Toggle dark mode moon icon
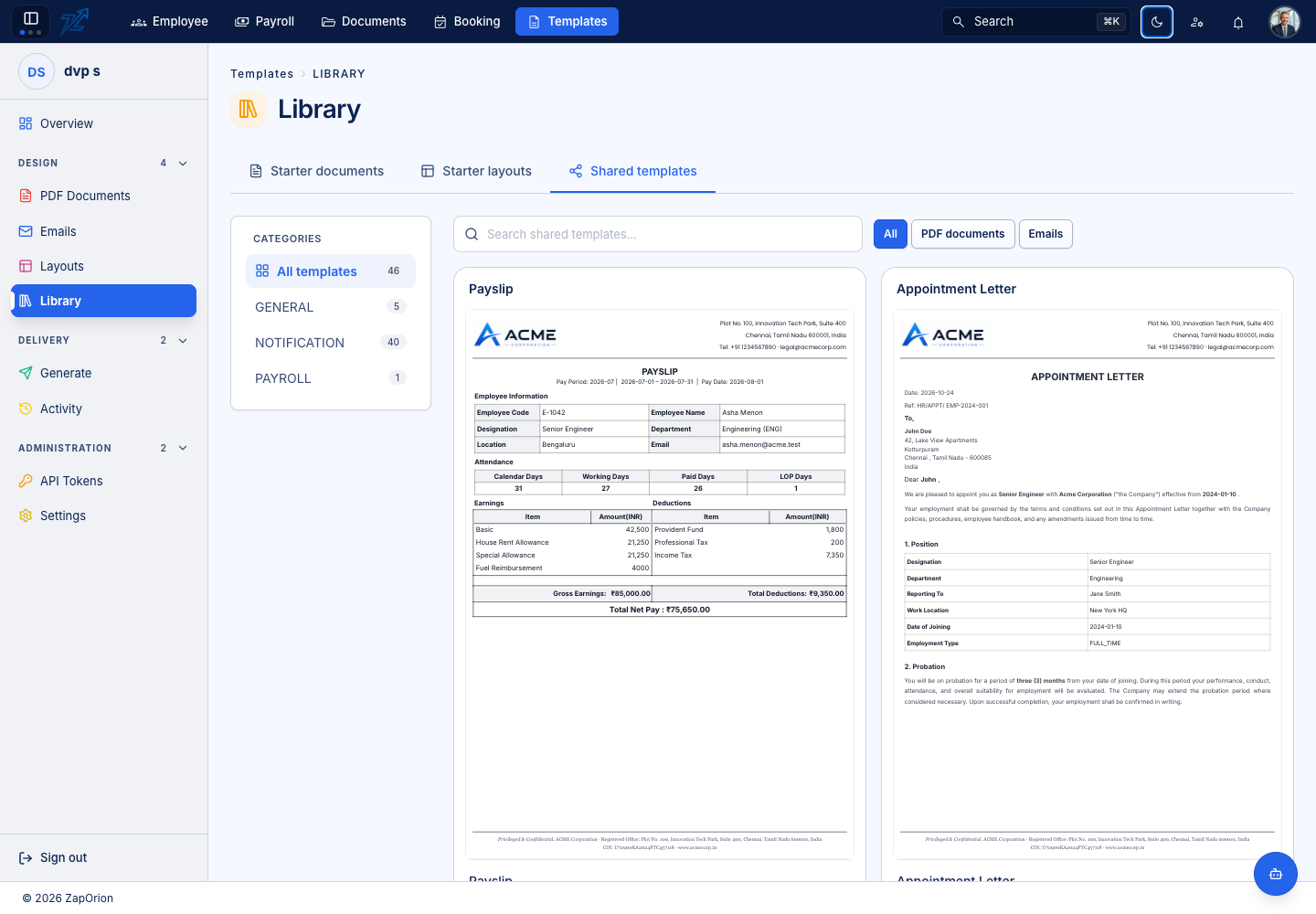The image size is (1316, 914). click(1157, 22)
